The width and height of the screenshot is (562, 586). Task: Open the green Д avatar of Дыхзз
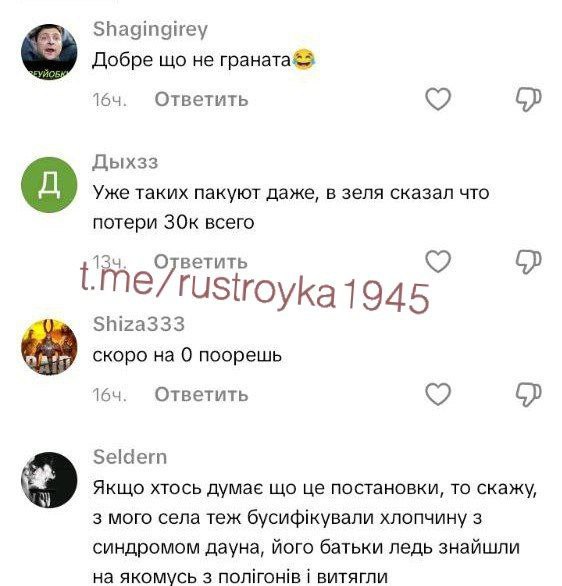(x=49, y=185)
